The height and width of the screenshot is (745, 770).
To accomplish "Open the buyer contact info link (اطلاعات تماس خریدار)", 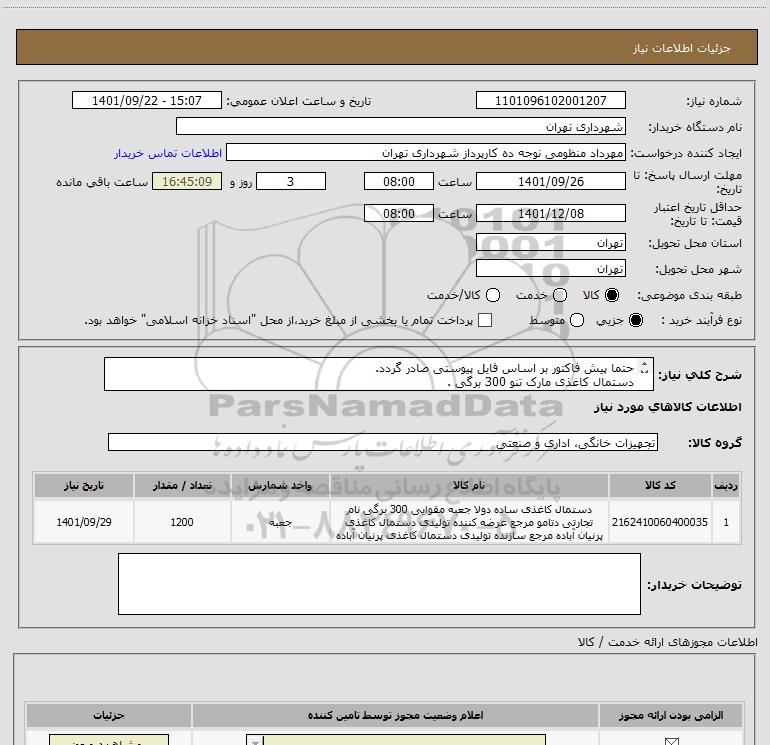I will click(168, 153).
